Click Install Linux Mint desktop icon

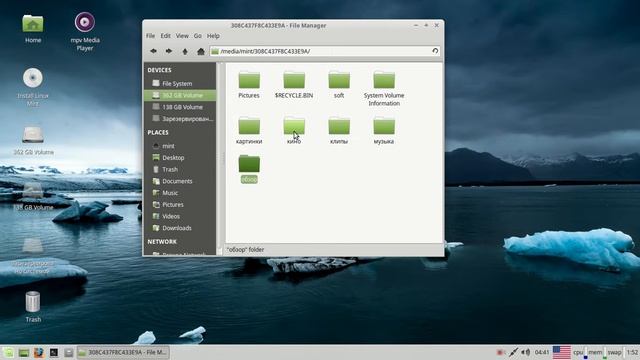33,87
